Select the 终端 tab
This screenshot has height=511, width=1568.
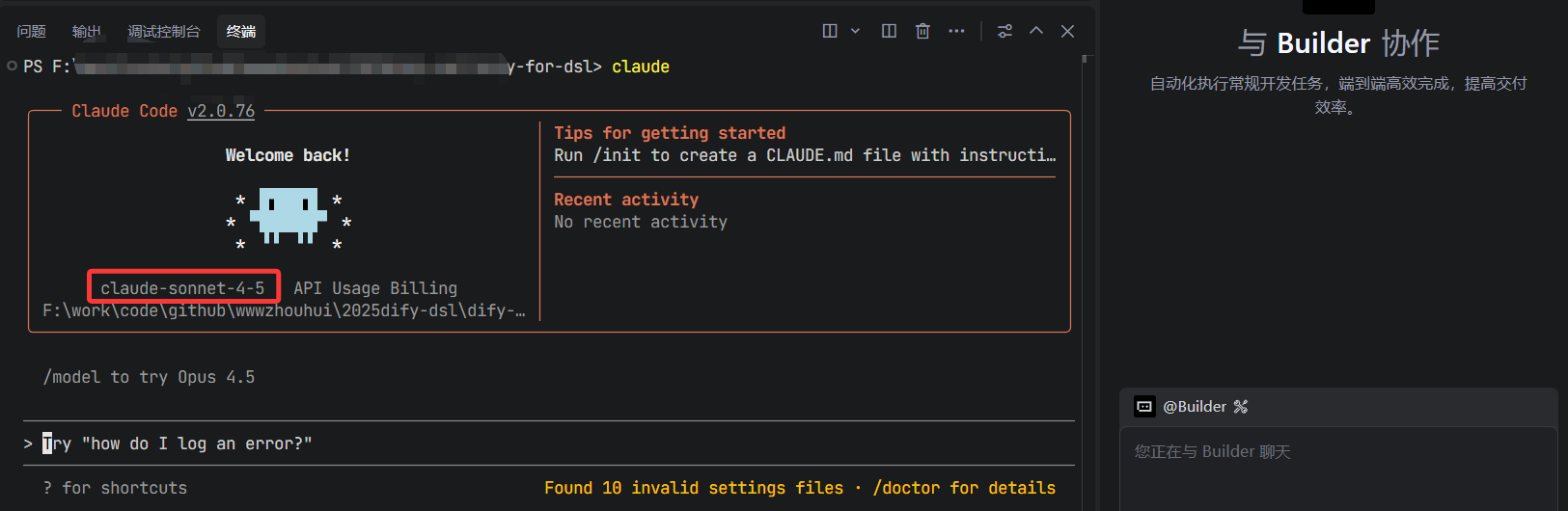[x=241, y=32]
